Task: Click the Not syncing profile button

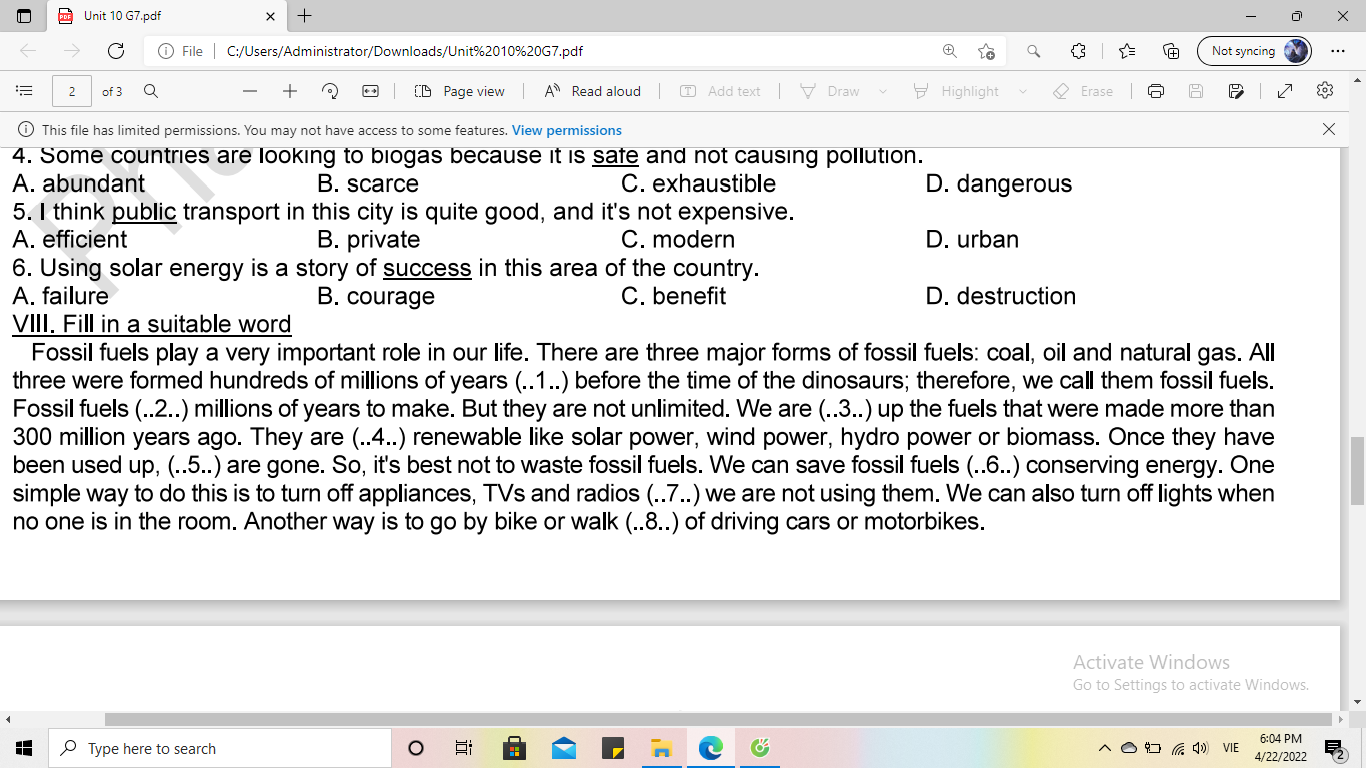Action: pos(1254,51)
